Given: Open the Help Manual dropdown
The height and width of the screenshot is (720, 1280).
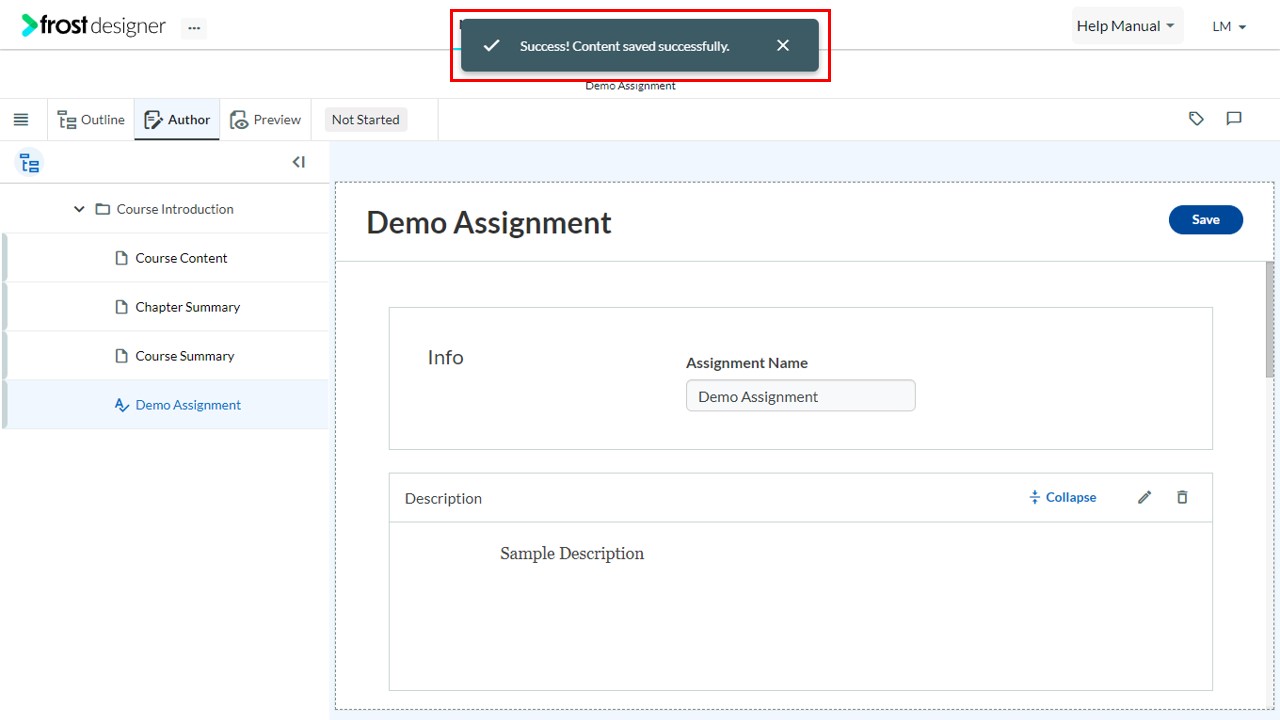Looking at the screenshot, I should (x=1126, y=26).
